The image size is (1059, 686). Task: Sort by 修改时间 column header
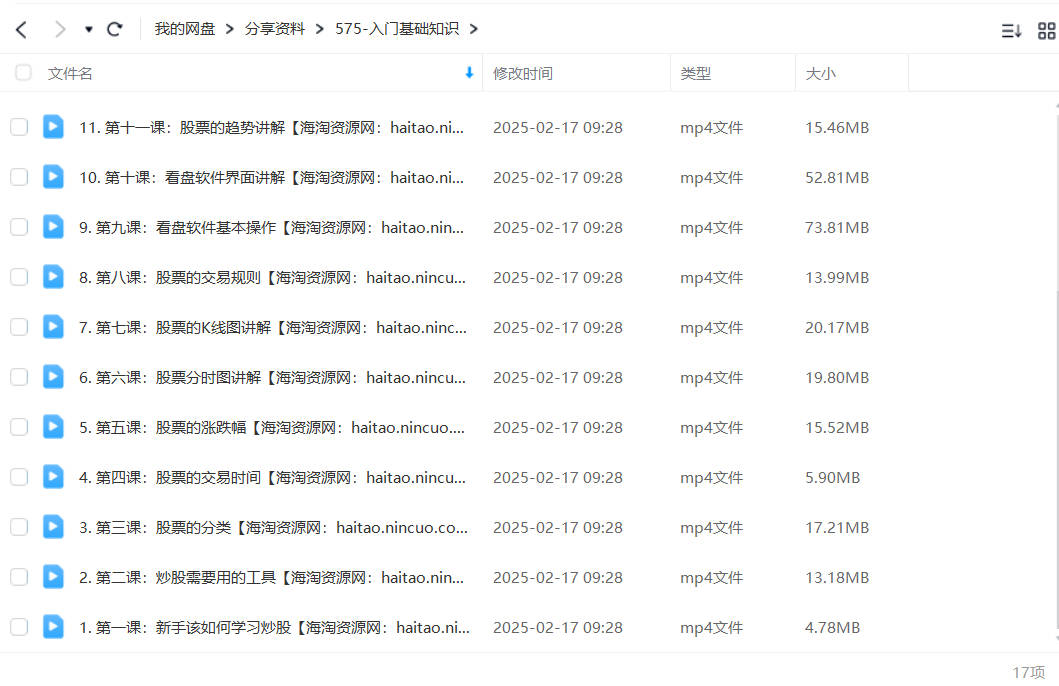[523, 74]
